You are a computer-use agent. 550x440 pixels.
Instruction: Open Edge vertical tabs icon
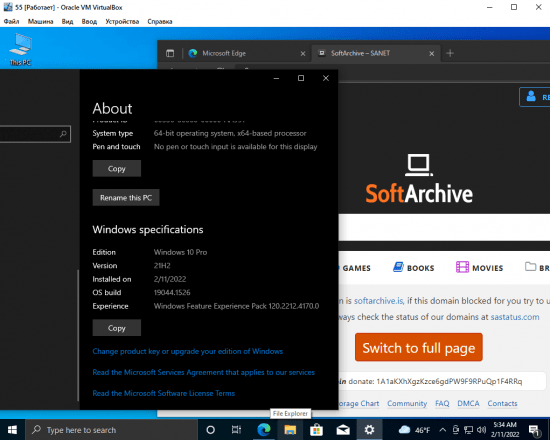pos(170,53)
